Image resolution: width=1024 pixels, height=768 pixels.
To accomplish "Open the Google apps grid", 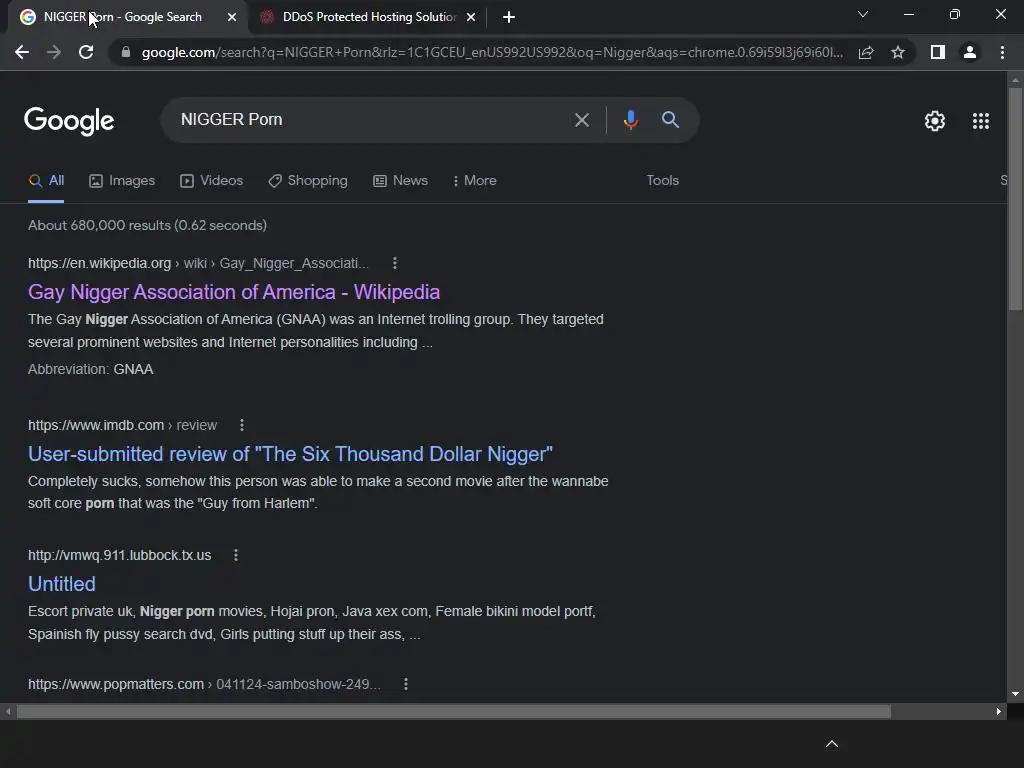I will [x=981, y=121].
